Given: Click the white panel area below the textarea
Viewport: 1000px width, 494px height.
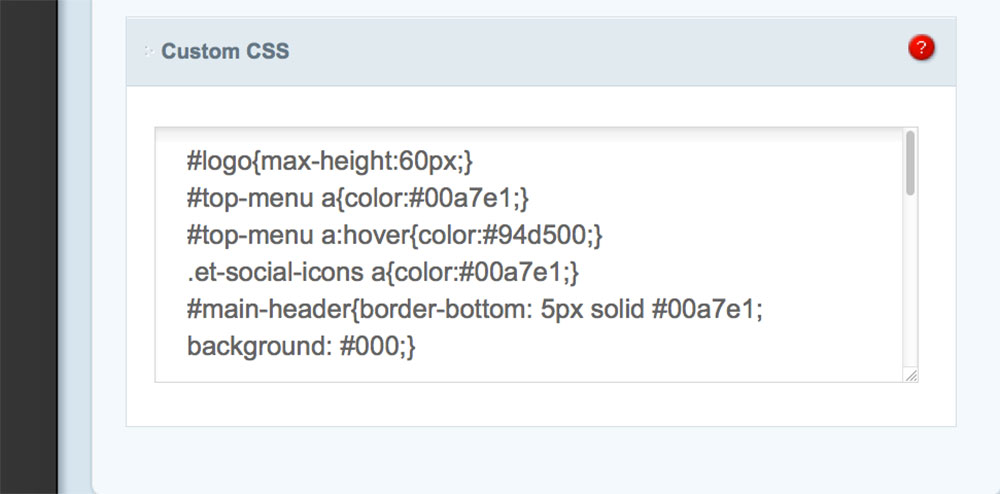Looking at the screenshot, I should point(540,404).
